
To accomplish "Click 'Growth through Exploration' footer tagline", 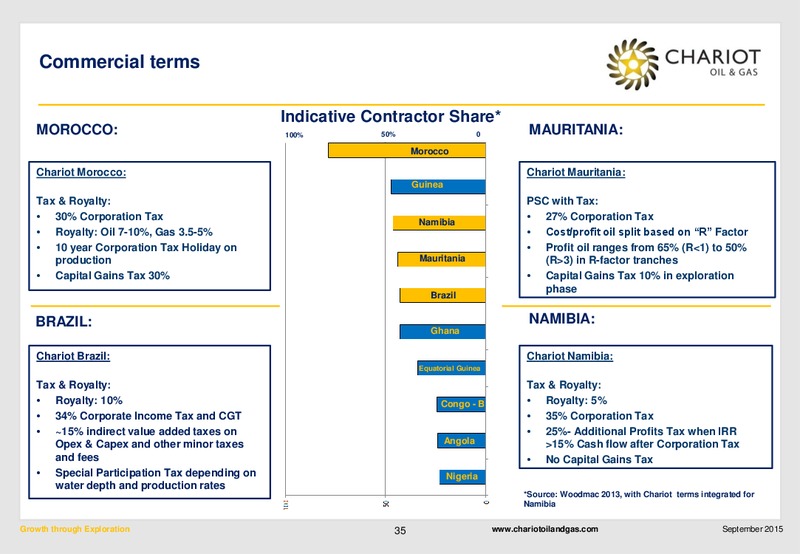I will coord(75,529).
